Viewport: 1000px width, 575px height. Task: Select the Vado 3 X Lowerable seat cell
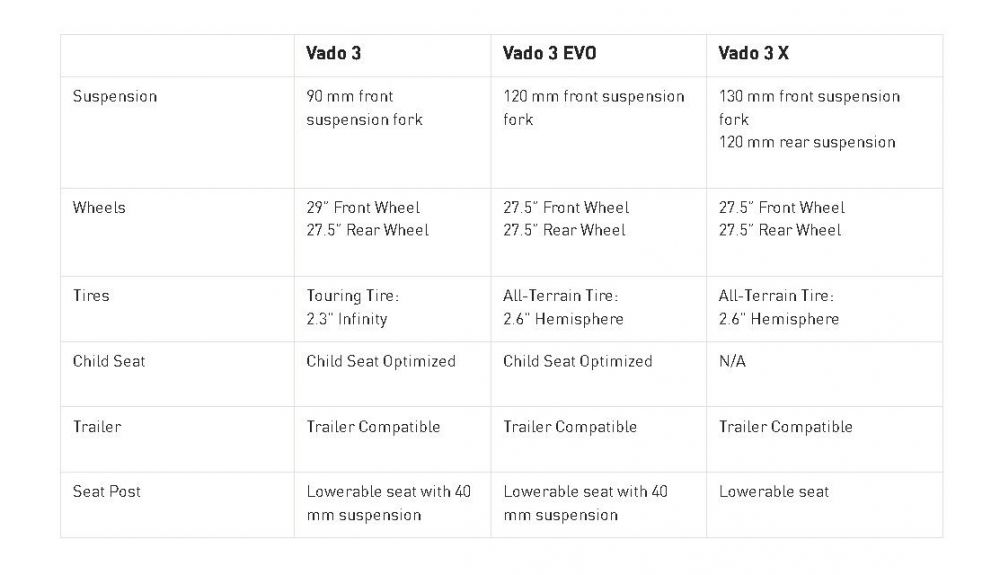pos(774,492)
